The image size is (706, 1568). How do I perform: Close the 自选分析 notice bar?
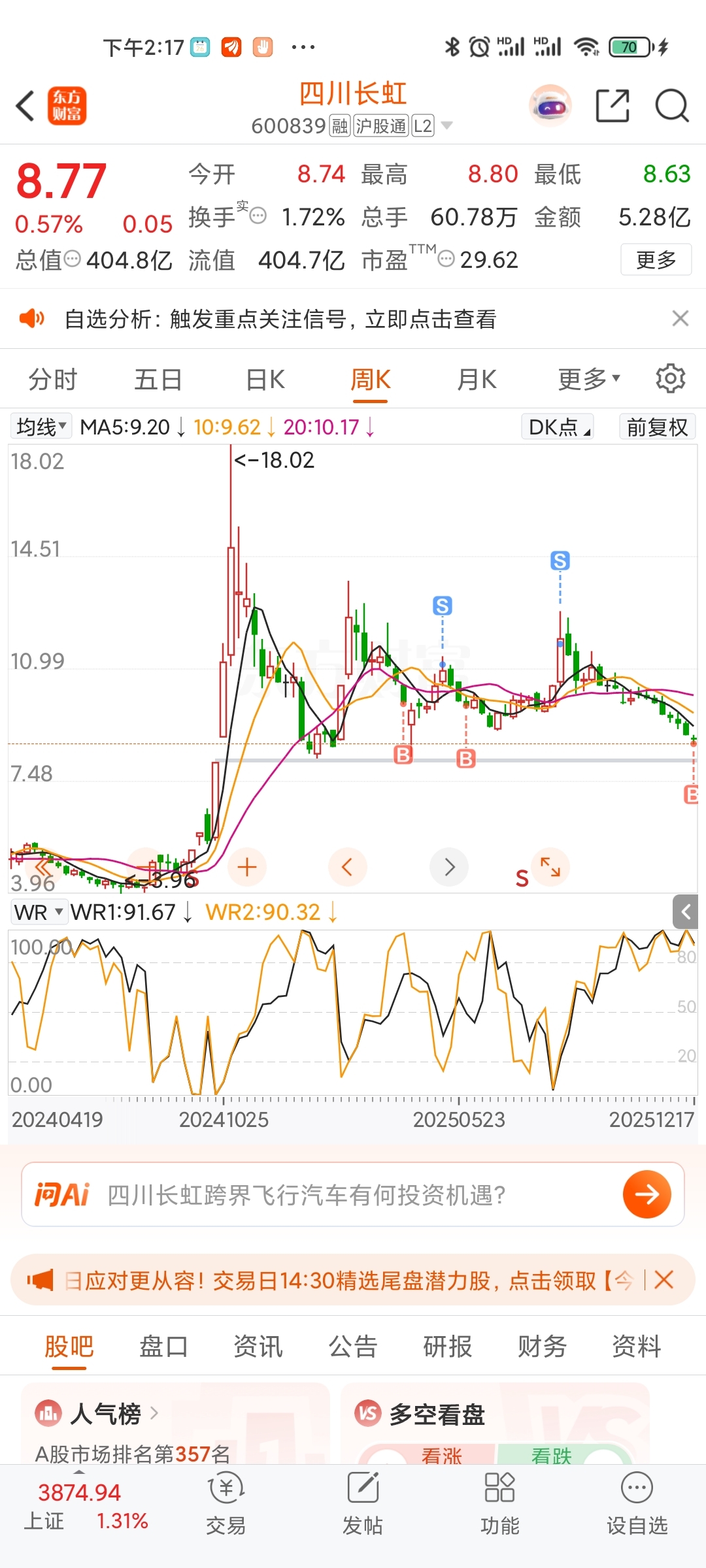click(681, 318)
